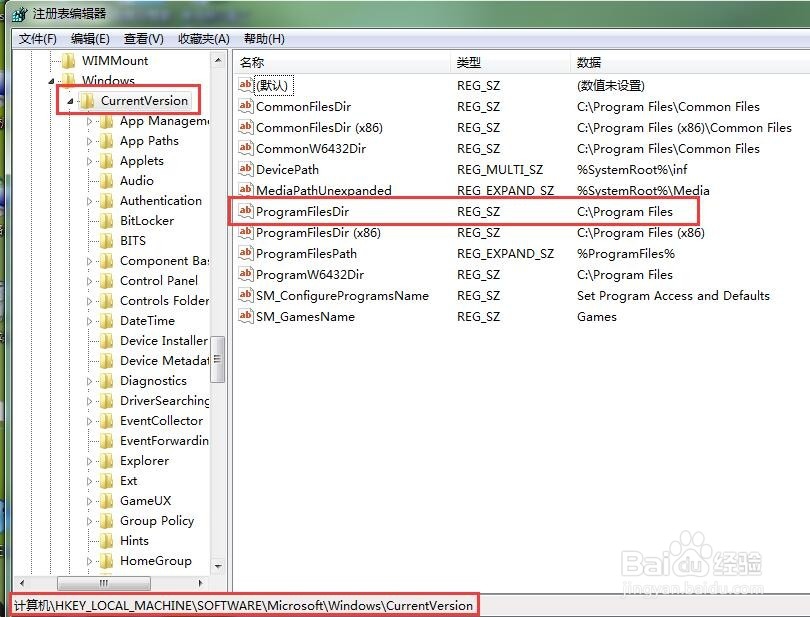Click the ProgramW6432Dir value icon
Image resolution: width=810 pixels, height=617 pixels.
pyautogui.click(x=245, y=274)
